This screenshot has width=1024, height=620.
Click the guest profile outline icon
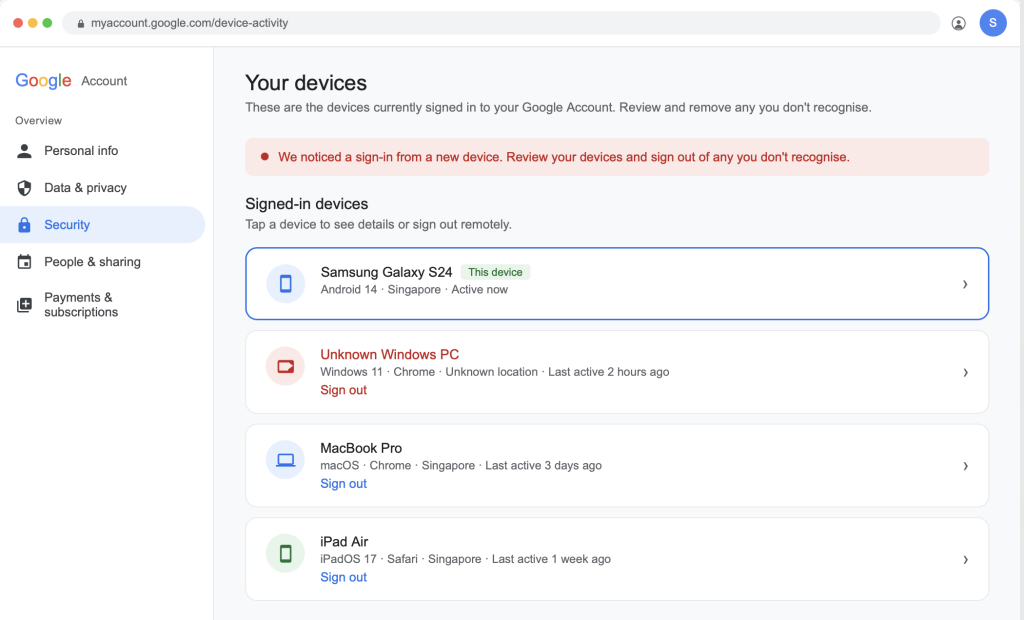click(958, 24)
